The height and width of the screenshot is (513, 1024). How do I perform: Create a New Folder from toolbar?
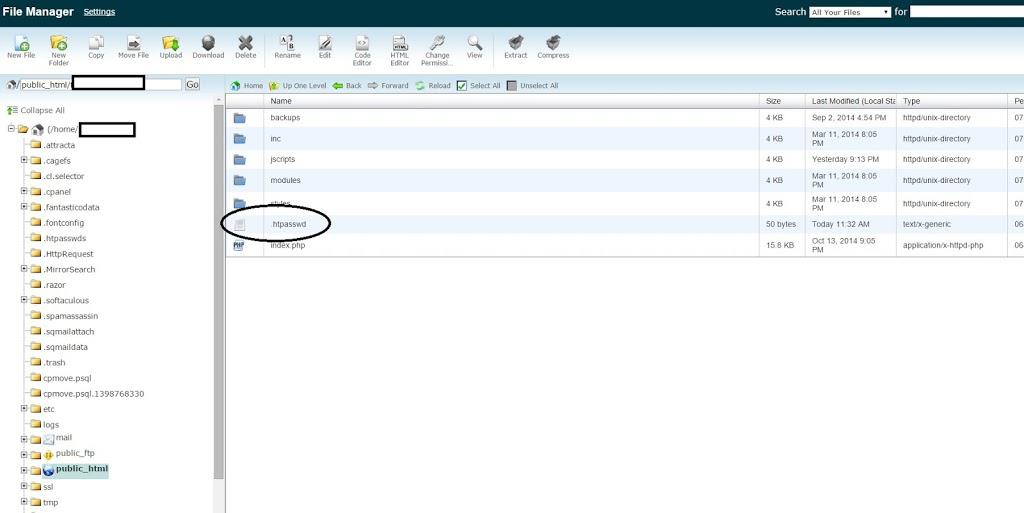59,46
